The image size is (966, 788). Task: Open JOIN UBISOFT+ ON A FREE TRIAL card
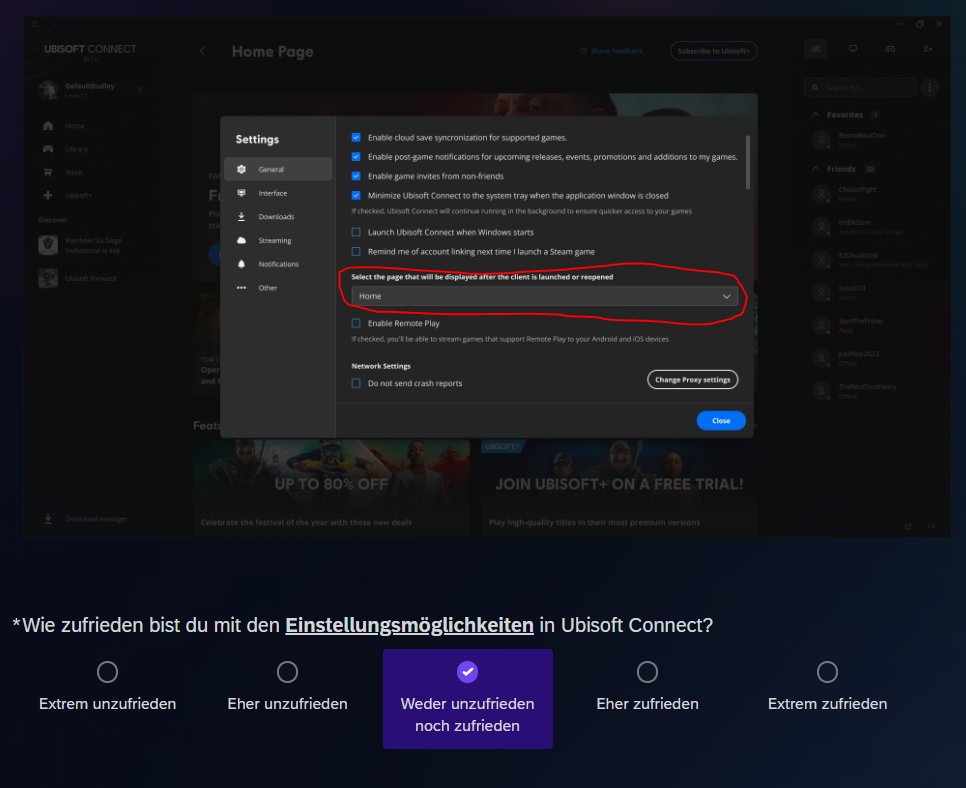(x=619, y=487)
